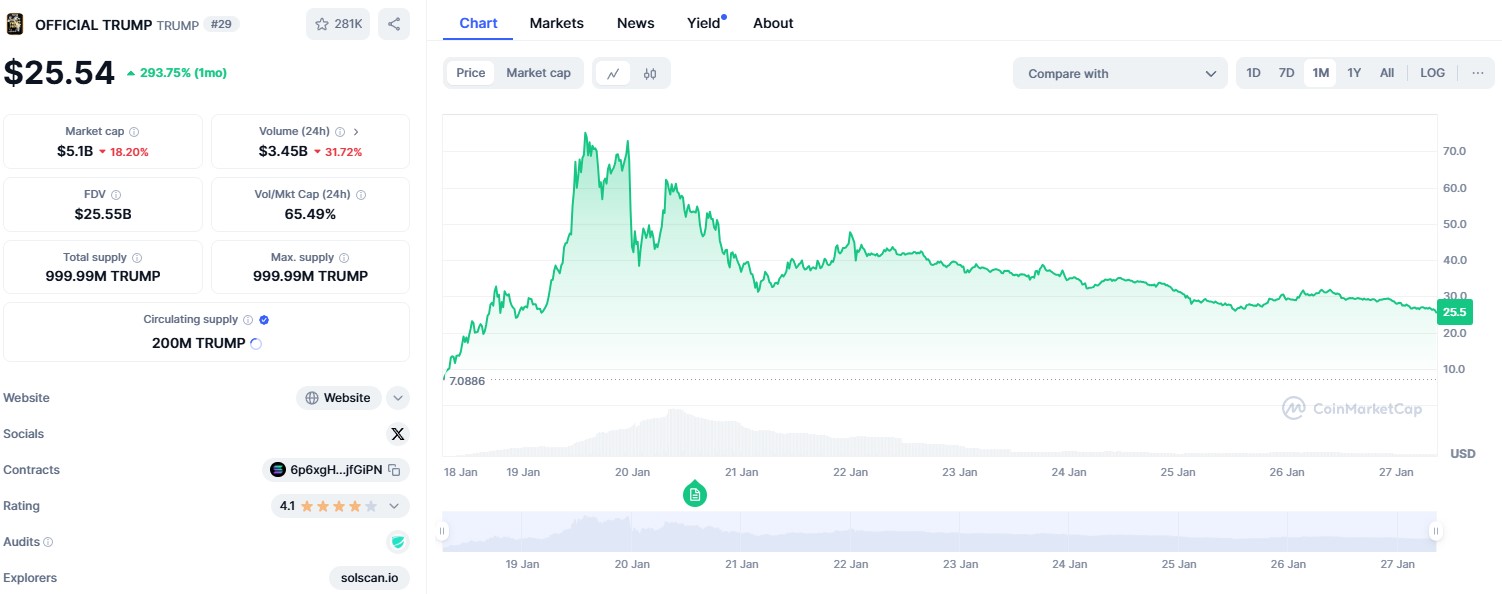1502x594 pixels.
Task: Select the line chart style icon
Action: pyautogui.click(x=615, y=72)
